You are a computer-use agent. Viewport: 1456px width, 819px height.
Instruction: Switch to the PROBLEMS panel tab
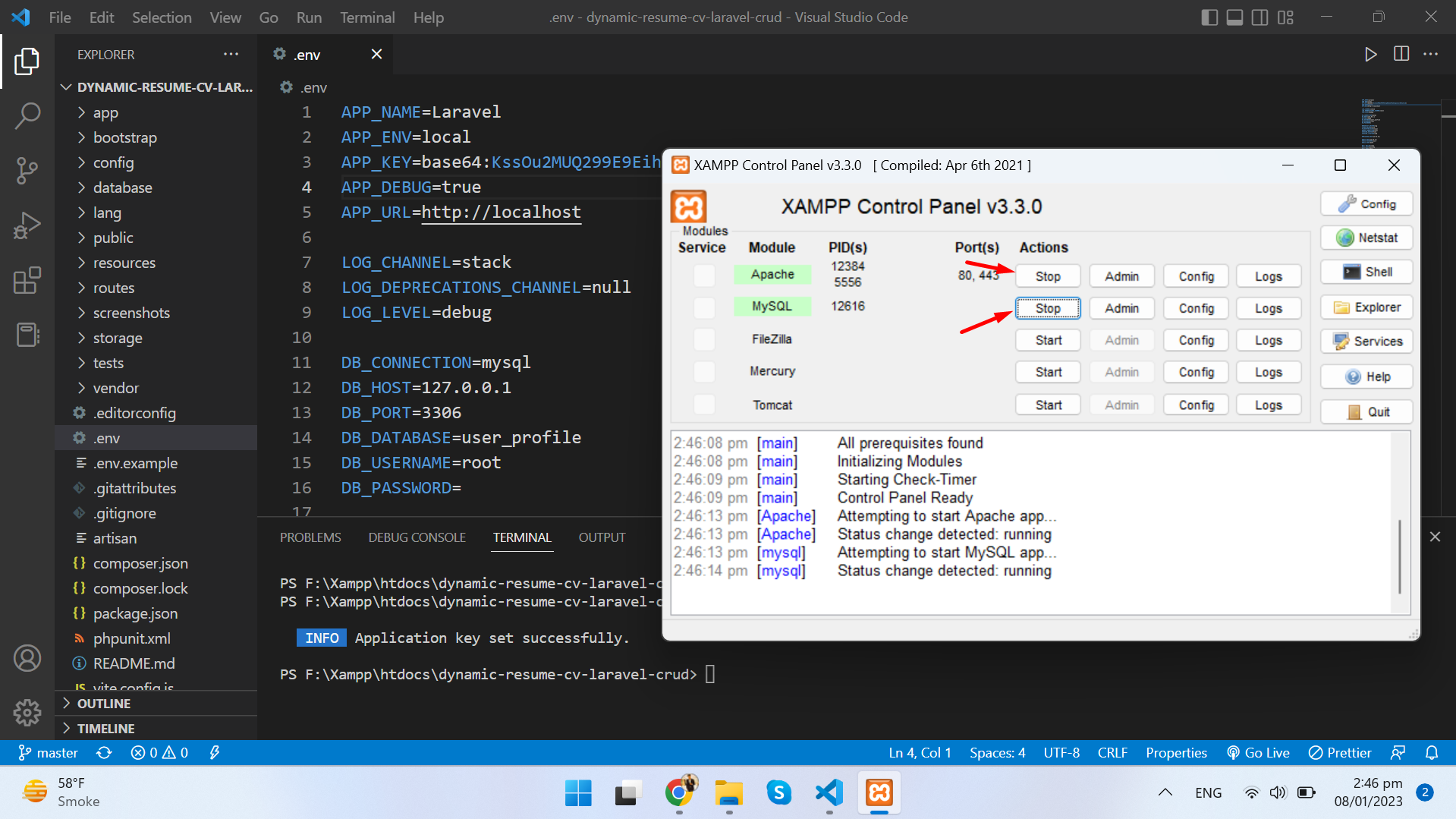pos(310,537)
